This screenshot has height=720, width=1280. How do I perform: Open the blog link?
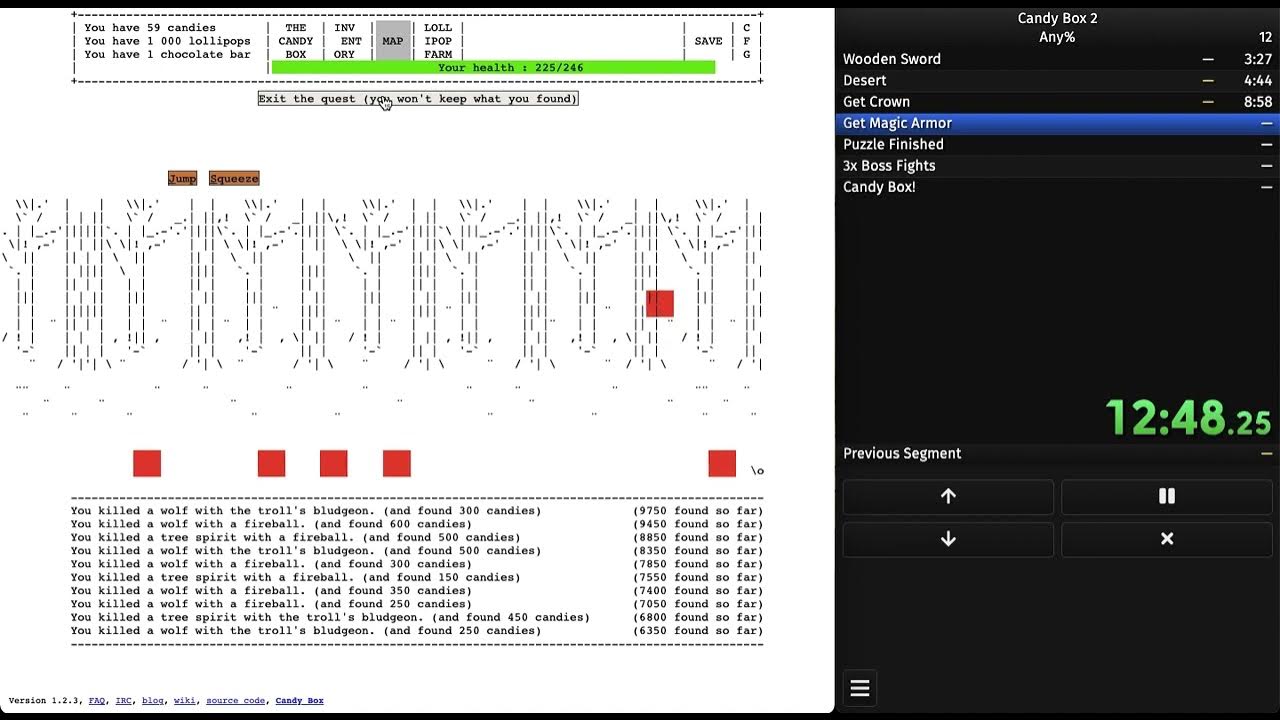point(153,701)
